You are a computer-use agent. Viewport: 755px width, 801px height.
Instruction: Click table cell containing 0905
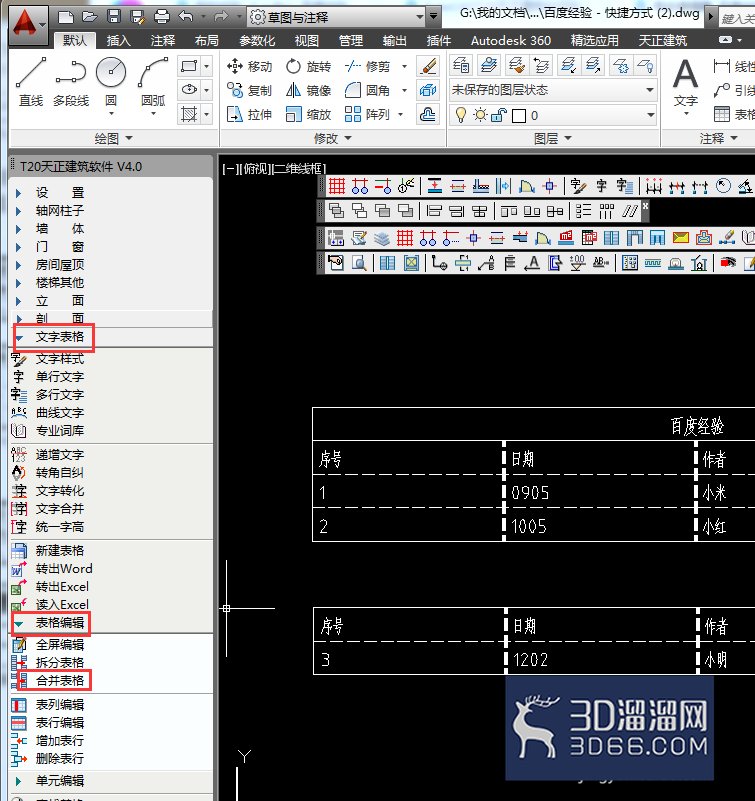tap(599, 492)
